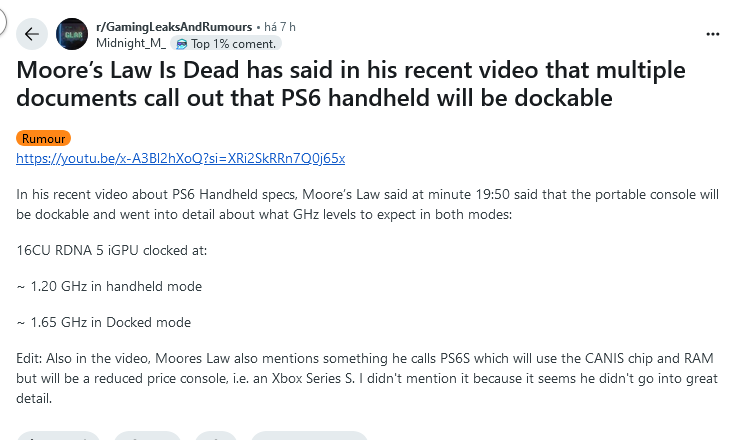Click the post title about the PS6 handheld
741x440 pixels.
tap(351, 84)
